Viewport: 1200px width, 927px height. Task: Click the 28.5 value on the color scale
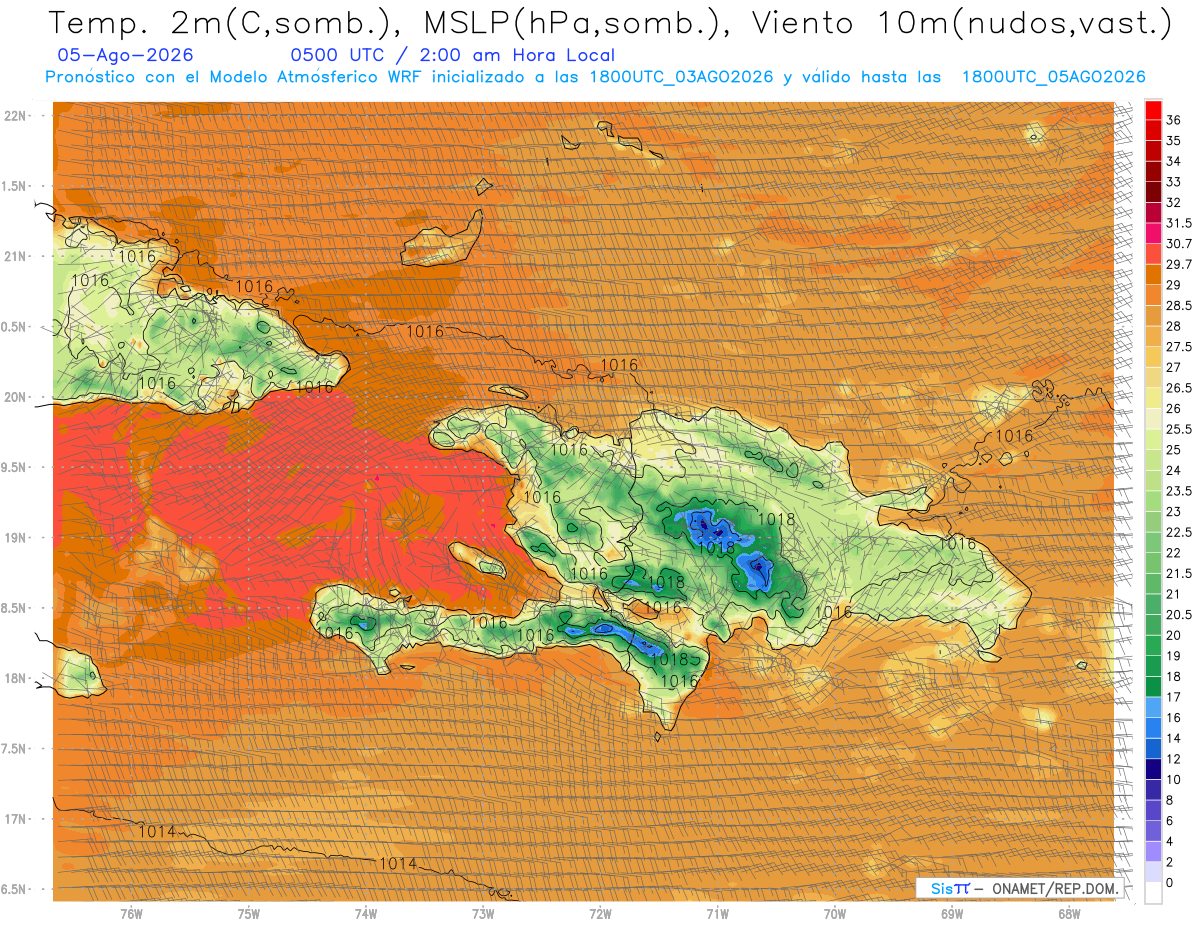[1179, 305]
